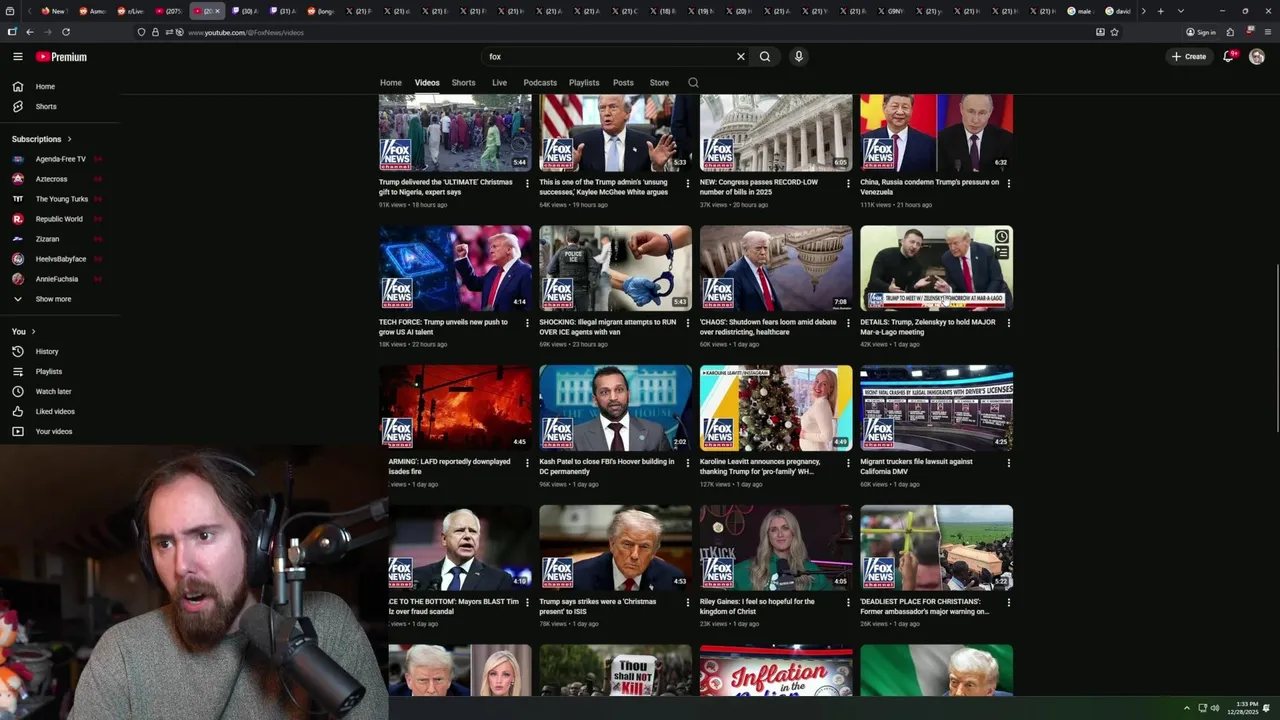This screenshot has width=1280, height=720.
Task: Click Watch later clock on Zelenskyy thumbnail
Action: 1001,237
